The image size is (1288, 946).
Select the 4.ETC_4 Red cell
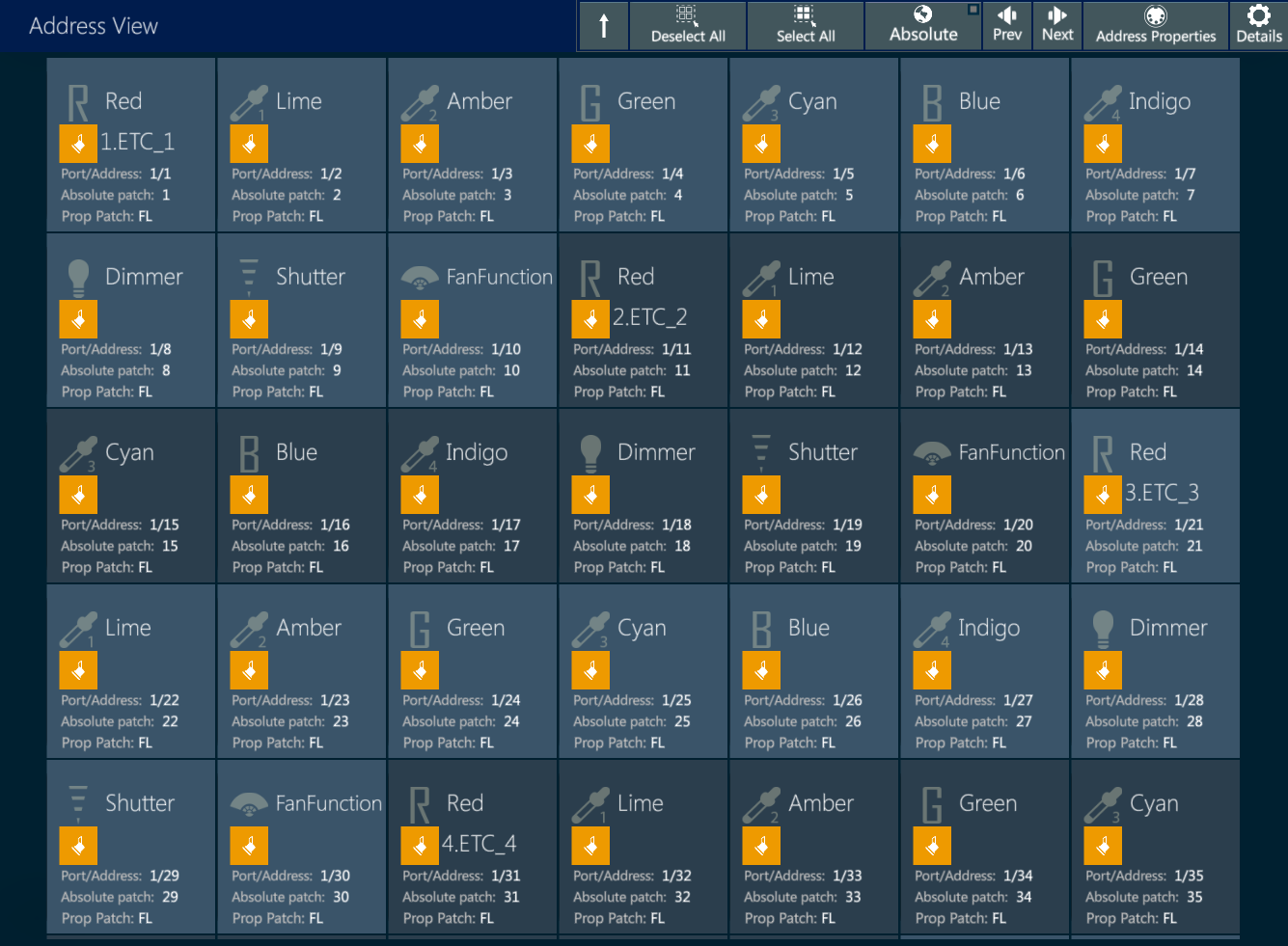click(x=473, y=847)
